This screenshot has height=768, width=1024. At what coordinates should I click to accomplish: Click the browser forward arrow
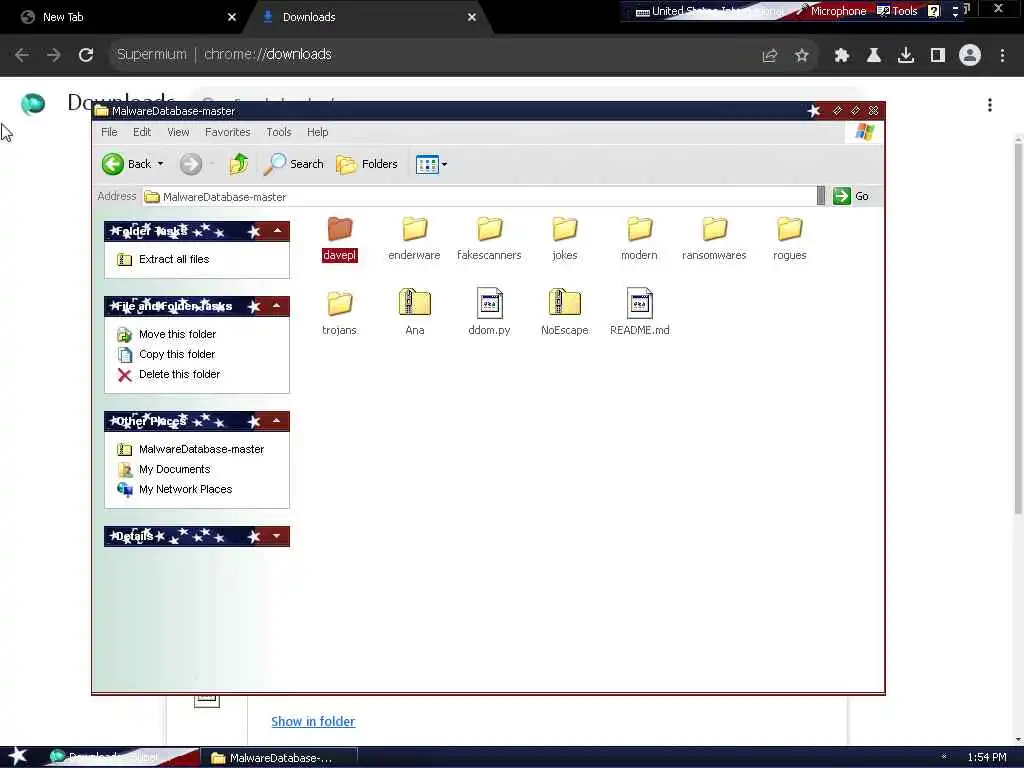pos(54,55)
